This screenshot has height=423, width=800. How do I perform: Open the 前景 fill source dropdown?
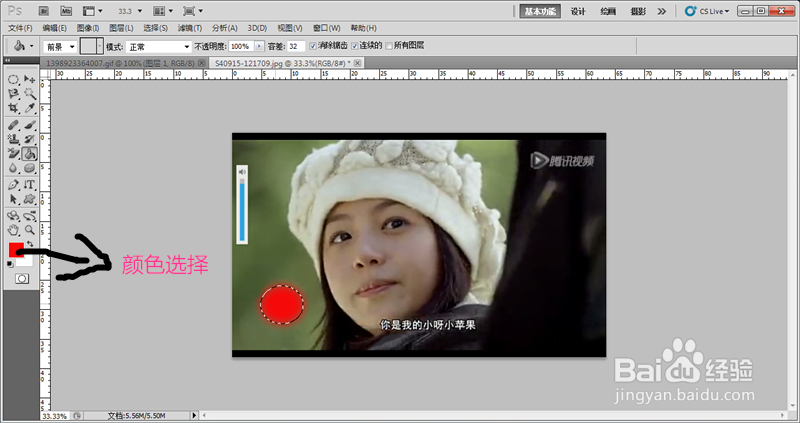tap(60, 46)
